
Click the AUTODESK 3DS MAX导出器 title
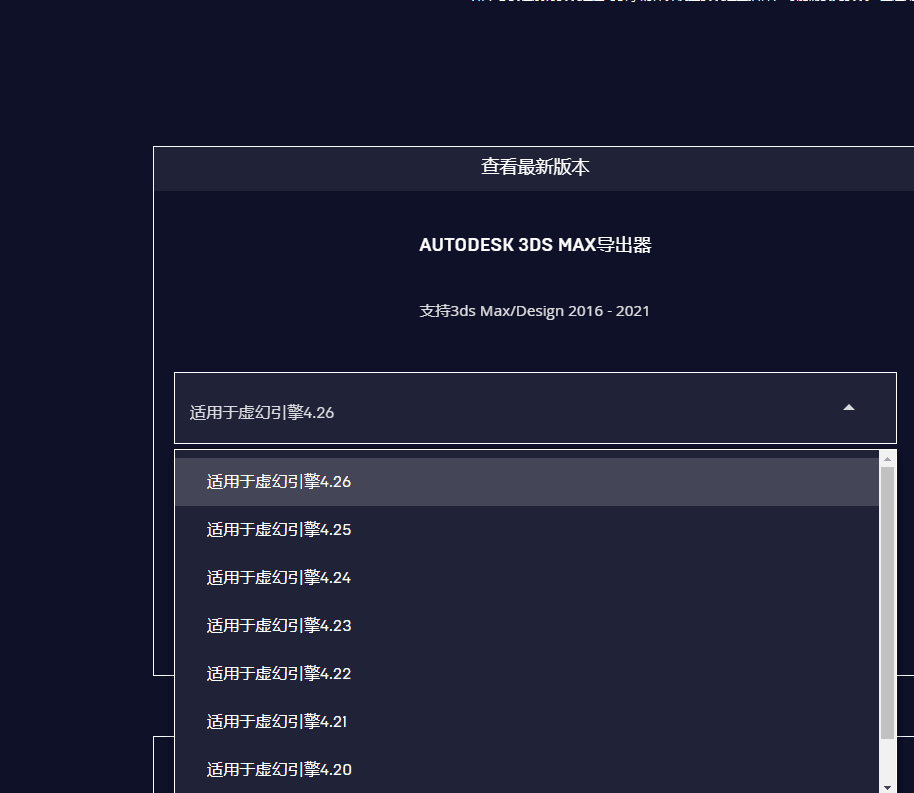535,245
